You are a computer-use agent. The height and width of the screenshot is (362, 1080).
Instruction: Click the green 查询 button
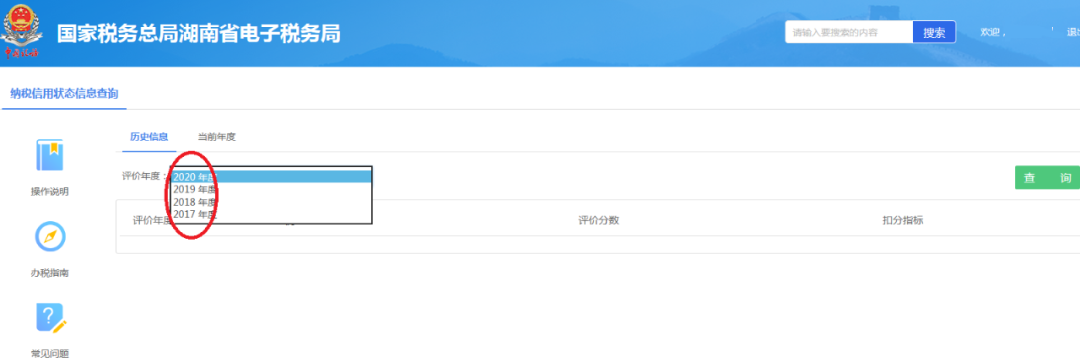pos(1048,178)
